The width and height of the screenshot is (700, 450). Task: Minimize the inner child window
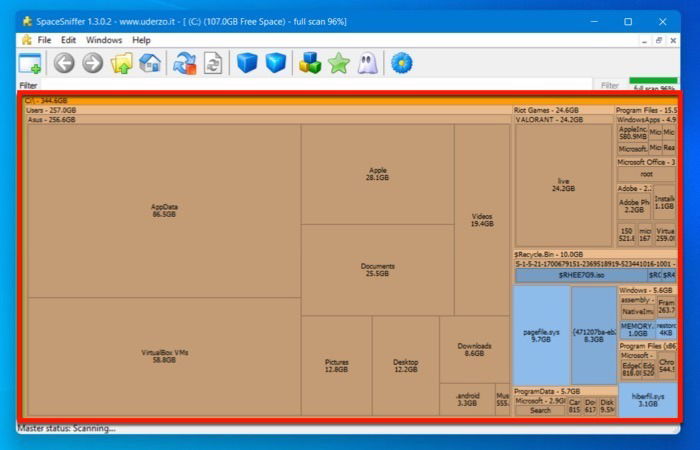click(x=644, y=40)
